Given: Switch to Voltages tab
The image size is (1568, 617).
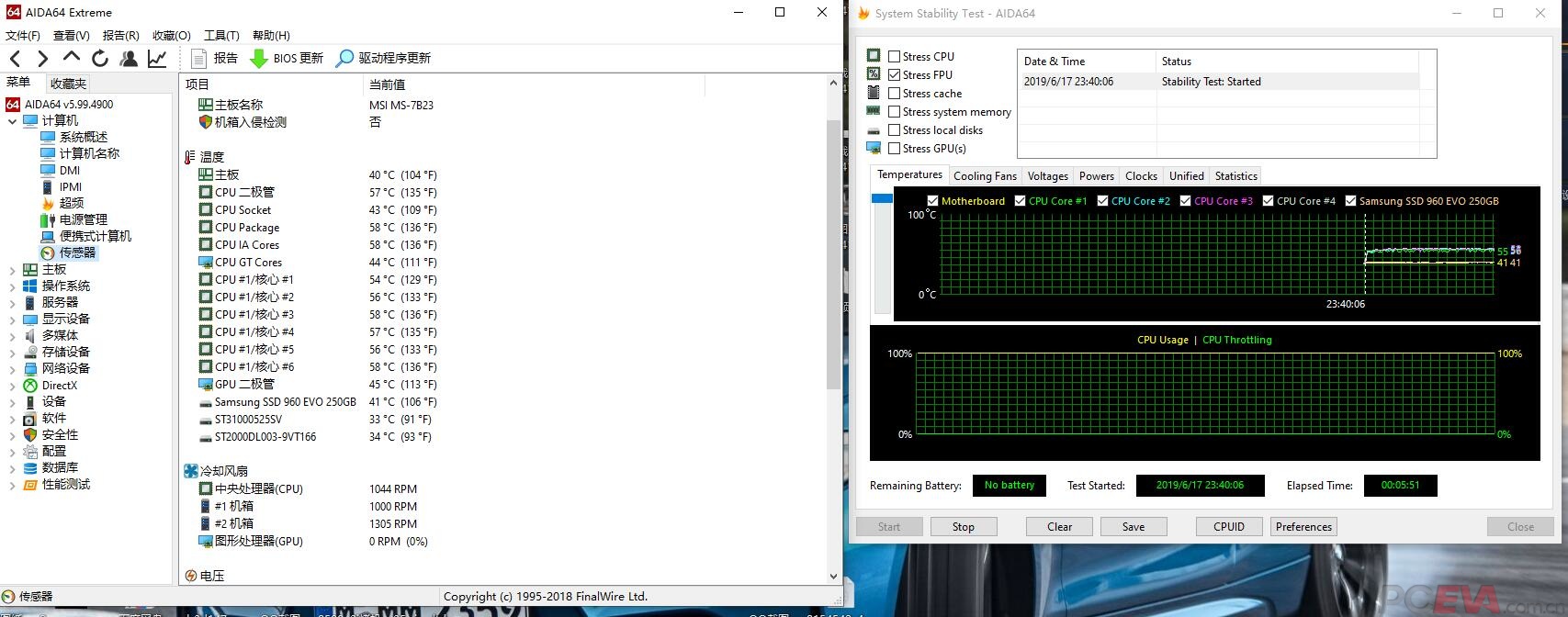Looking at the screenshot, I should [1048, 175].
